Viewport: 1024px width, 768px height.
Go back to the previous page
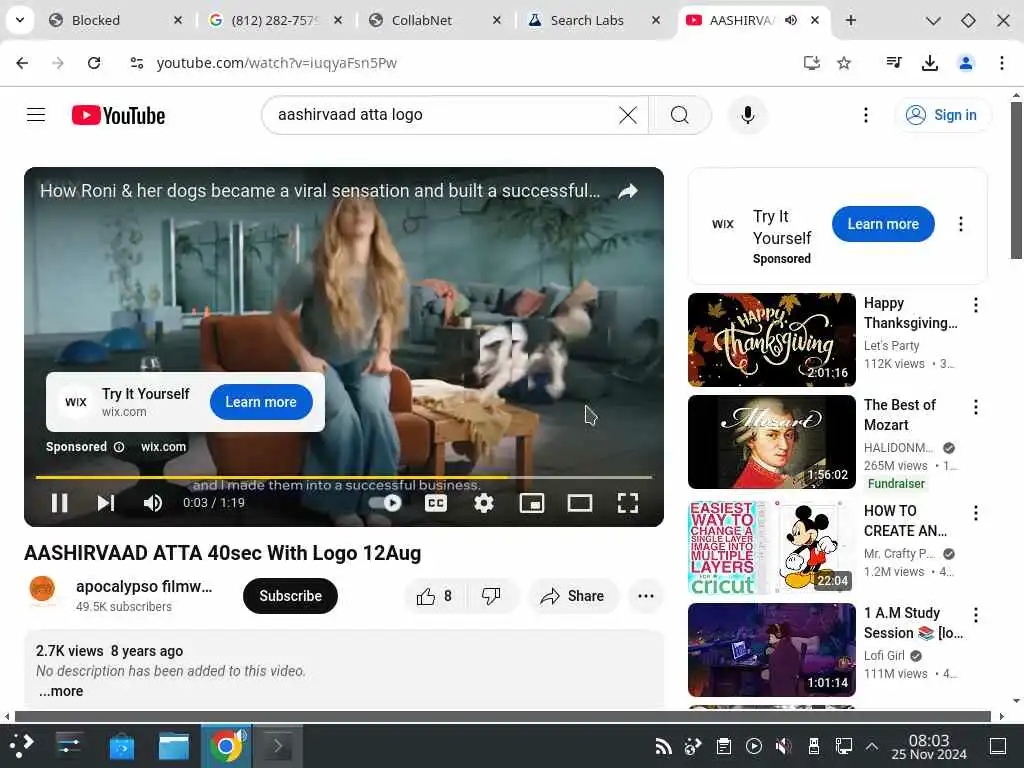[22, 63]
